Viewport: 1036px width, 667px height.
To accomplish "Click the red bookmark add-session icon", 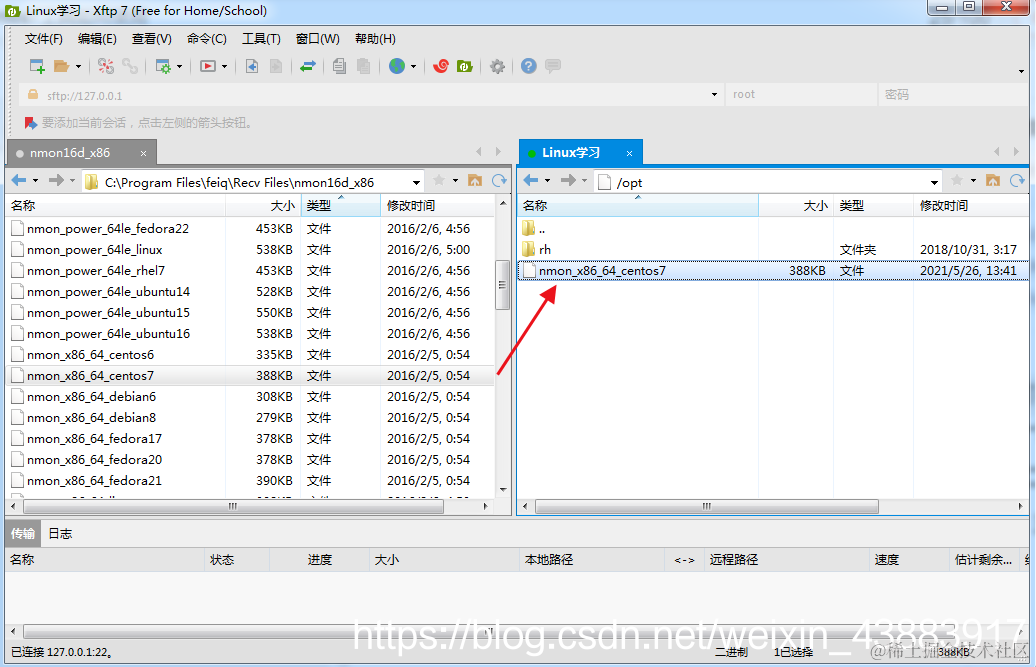I will click(30, 123).
